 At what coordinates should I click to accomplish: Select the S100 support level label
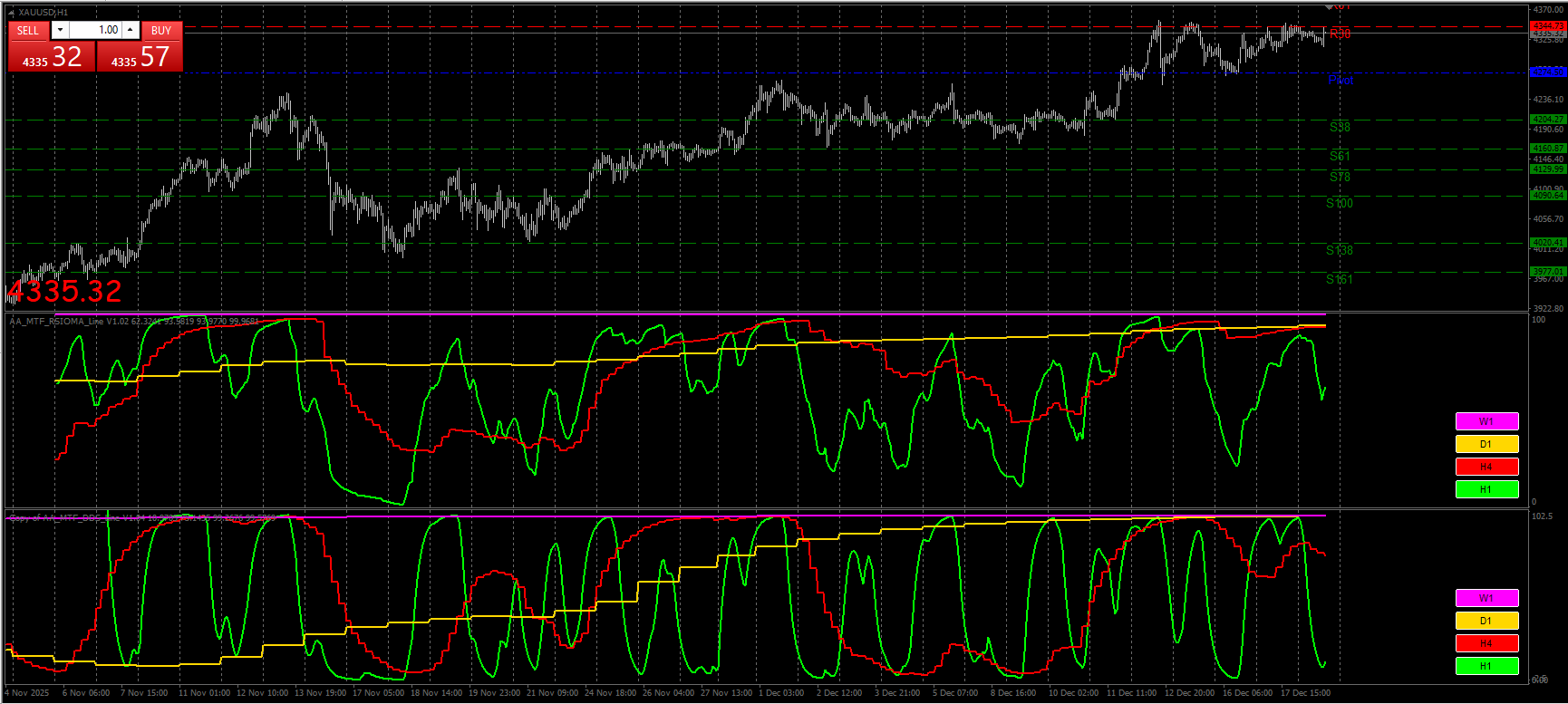pyautogui.click(x=1339, y=204)
